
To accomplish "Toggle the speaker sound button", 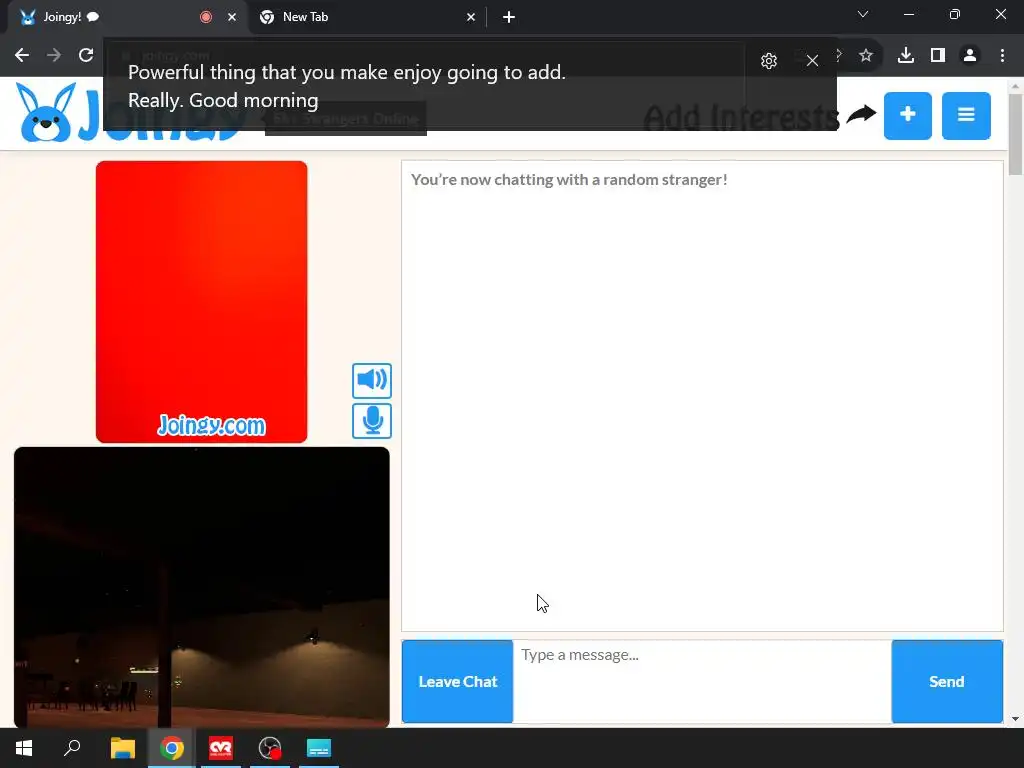I will 372,381.
